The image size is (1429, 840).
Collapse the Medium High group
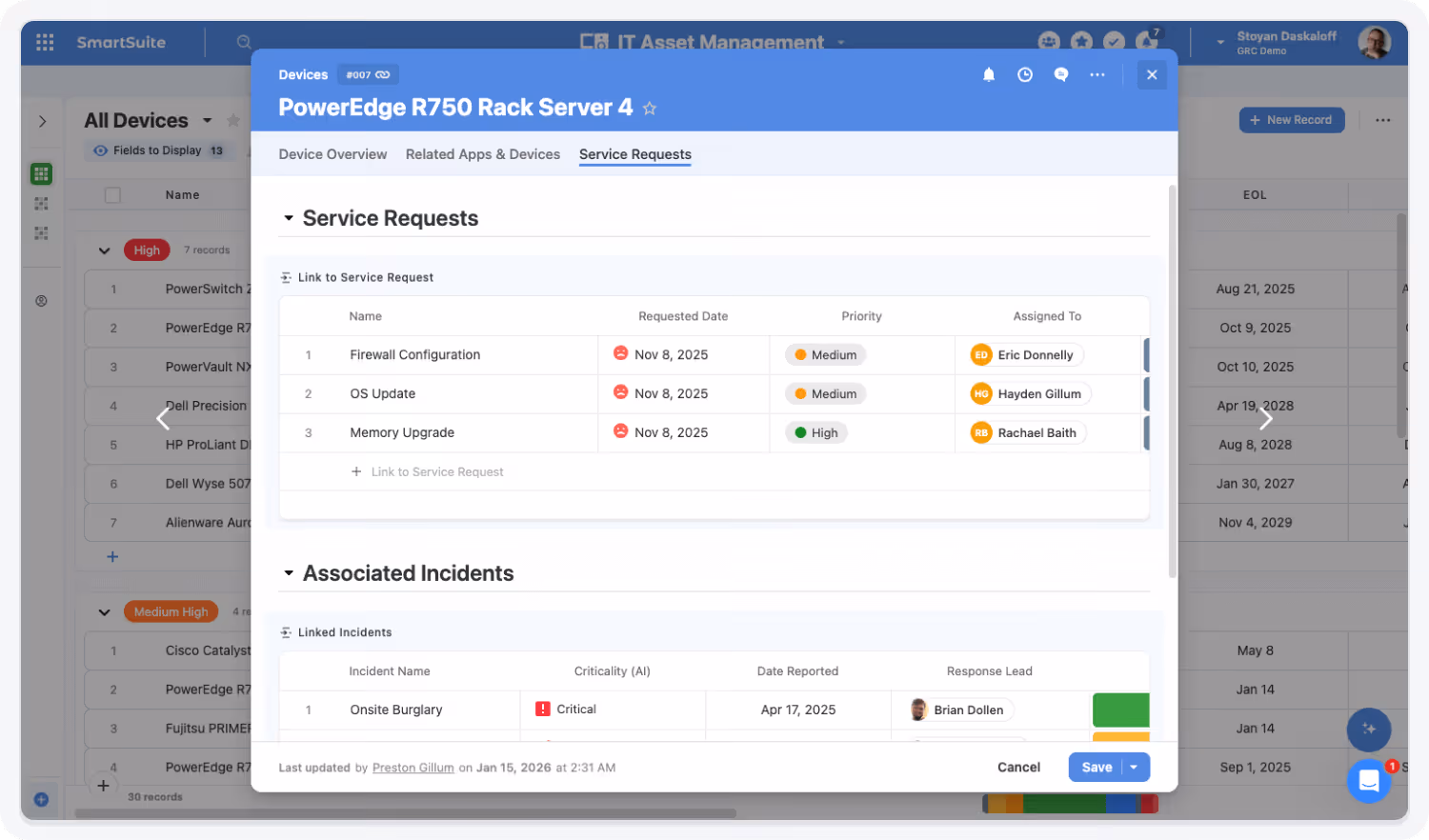tap(105, 612)
